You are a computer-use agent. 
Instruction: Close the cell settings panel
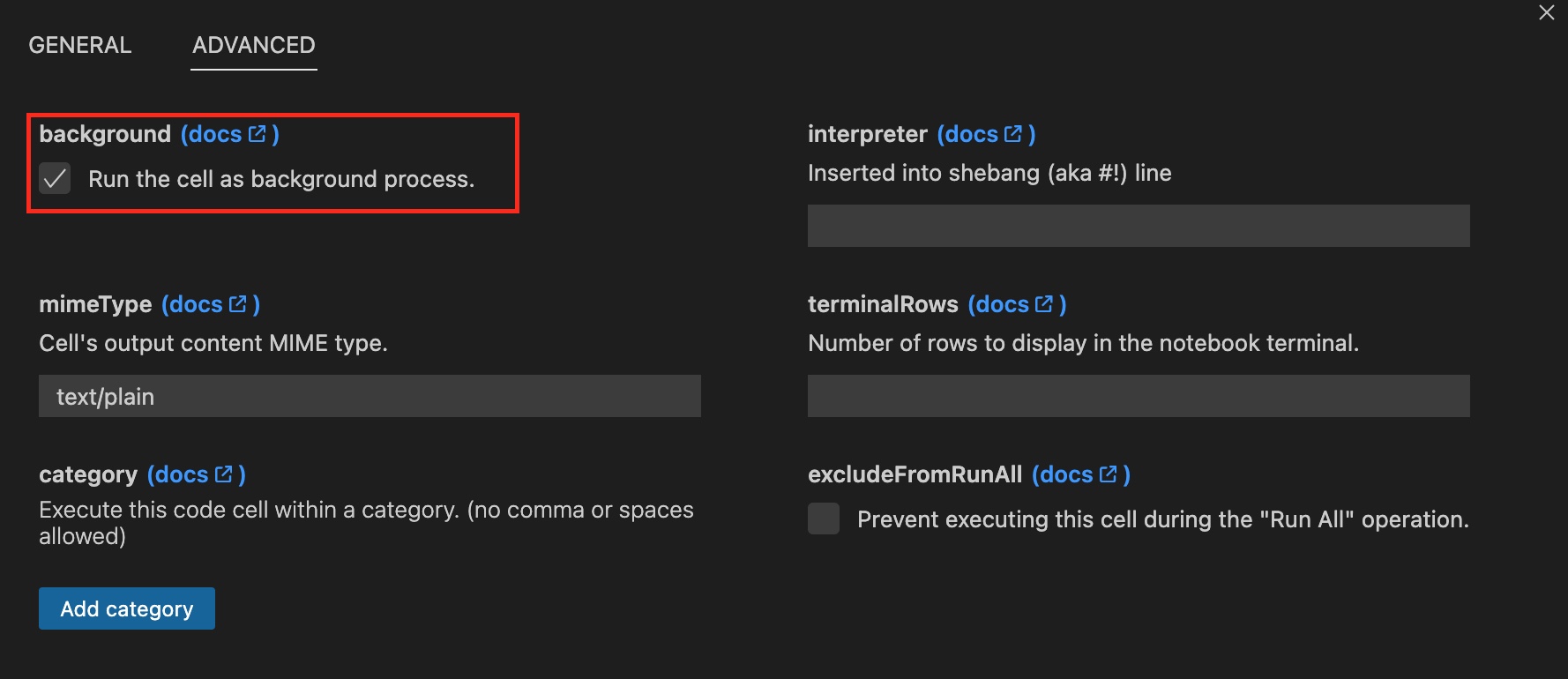[x=1547, y=13]
